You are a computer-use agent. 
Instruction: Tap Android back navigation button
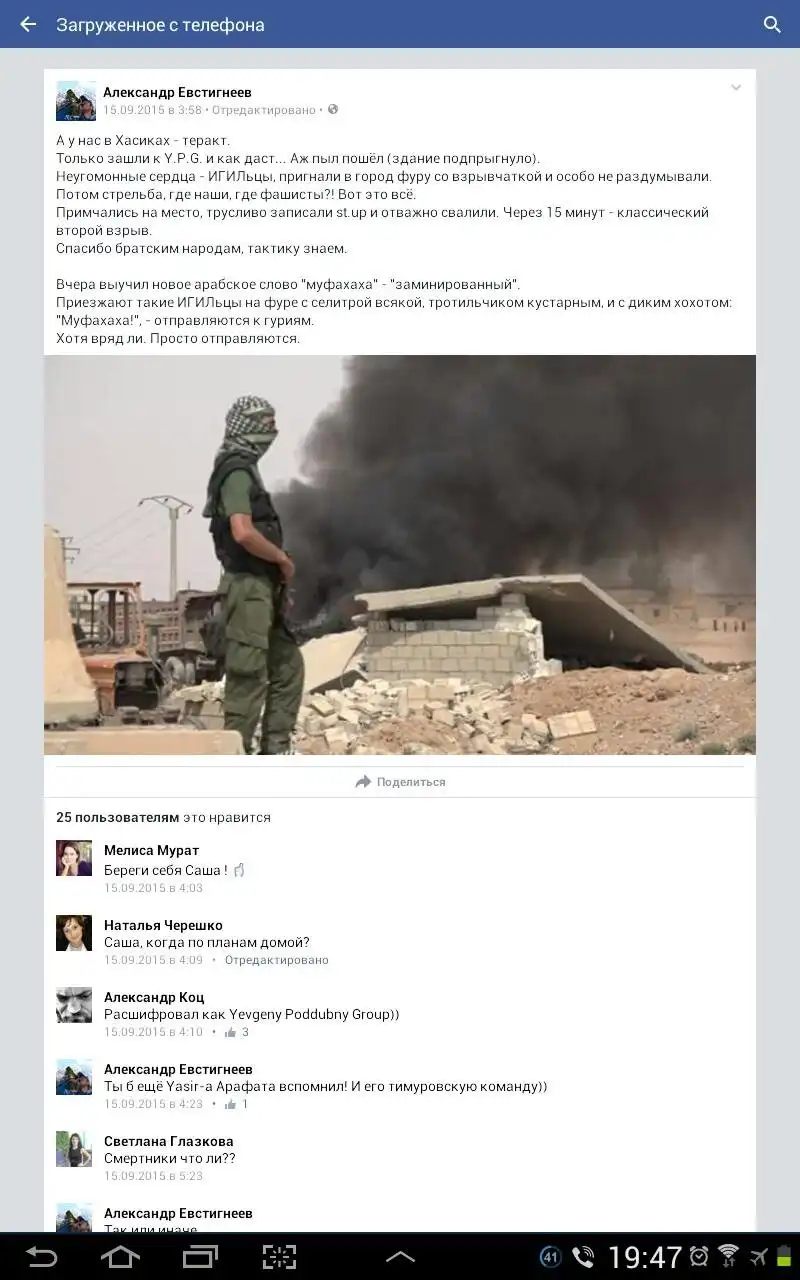(42, 1256)
